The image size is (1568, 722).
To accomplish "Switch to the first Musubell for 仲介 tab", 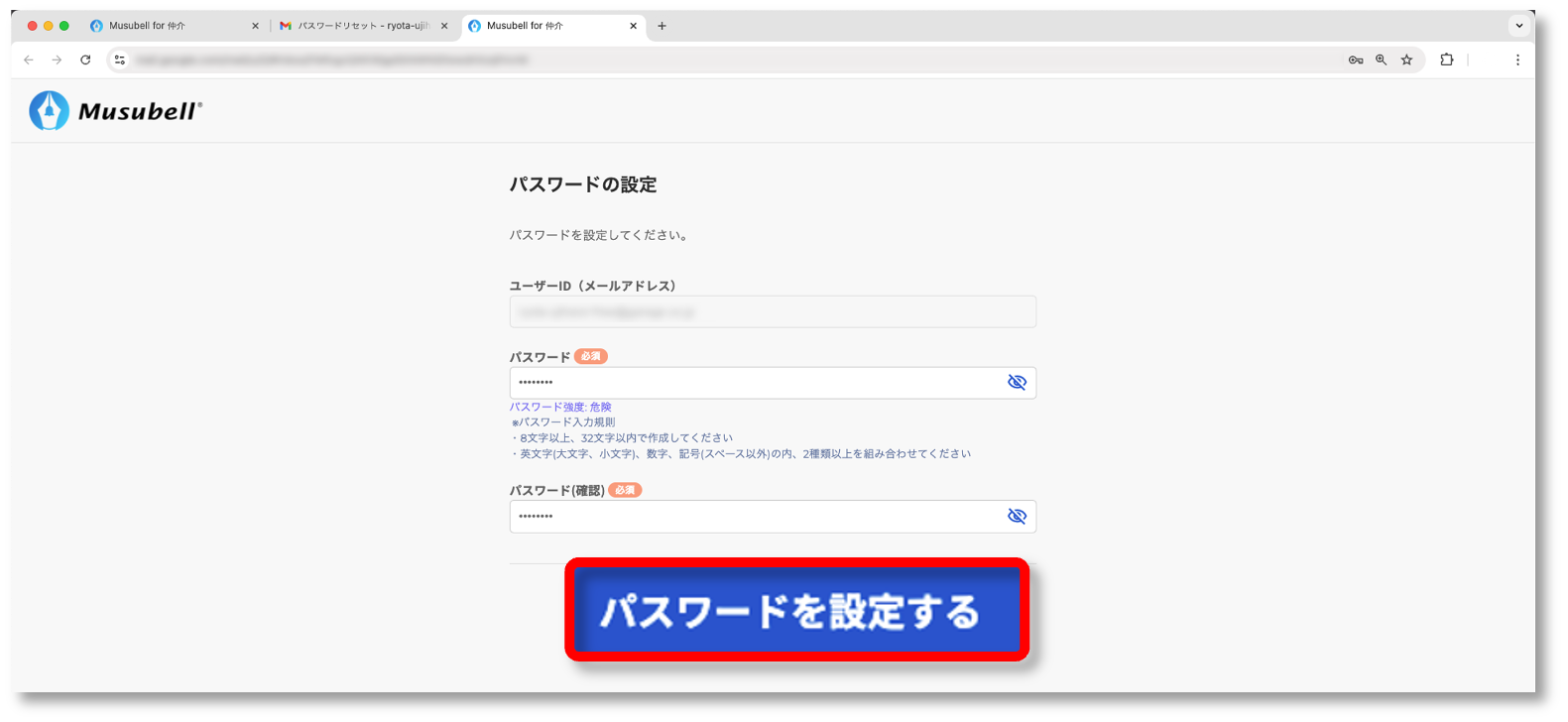I will point(164,26).
